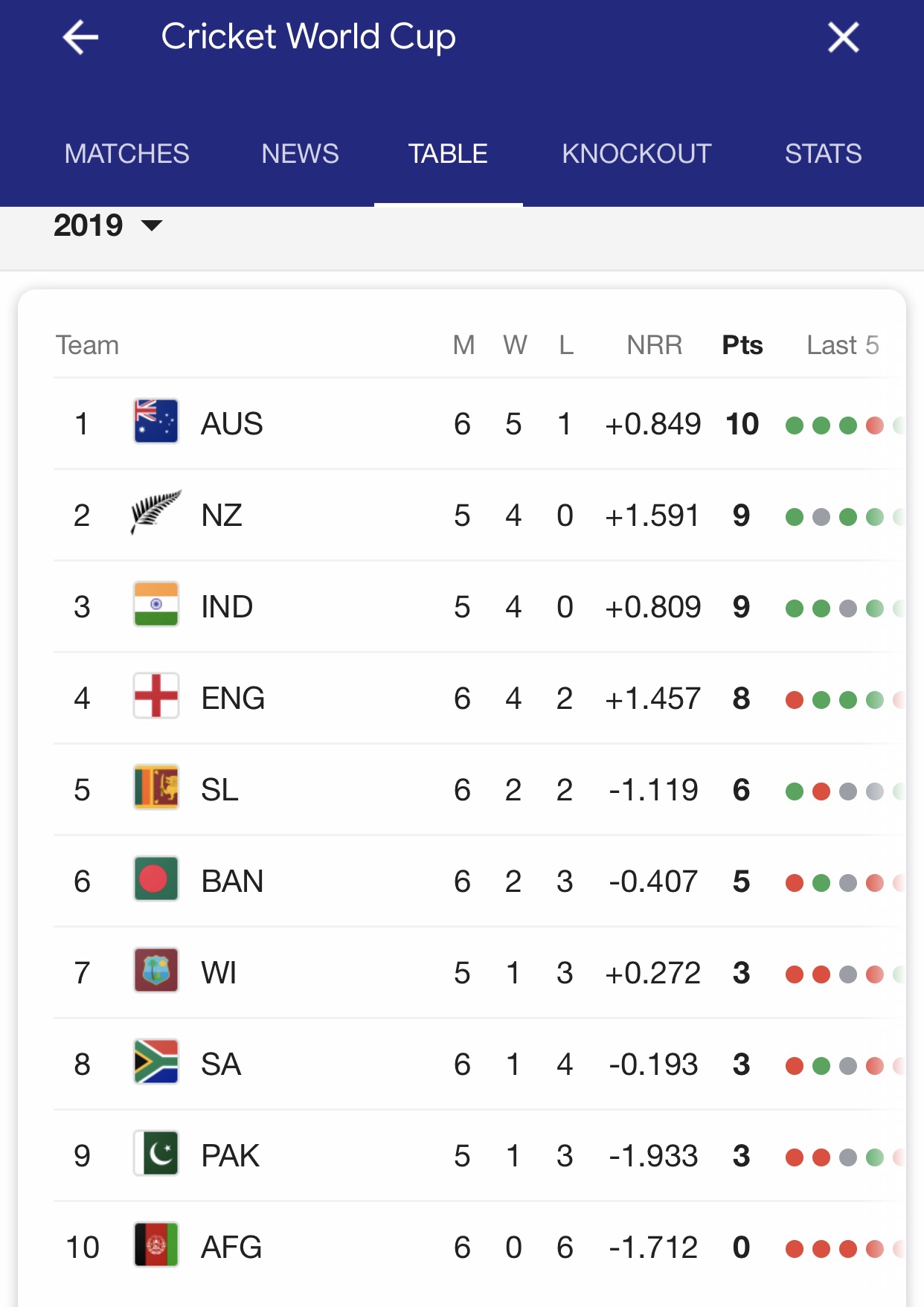Open the KNOCKOUT tab

[x=636, y=154]
